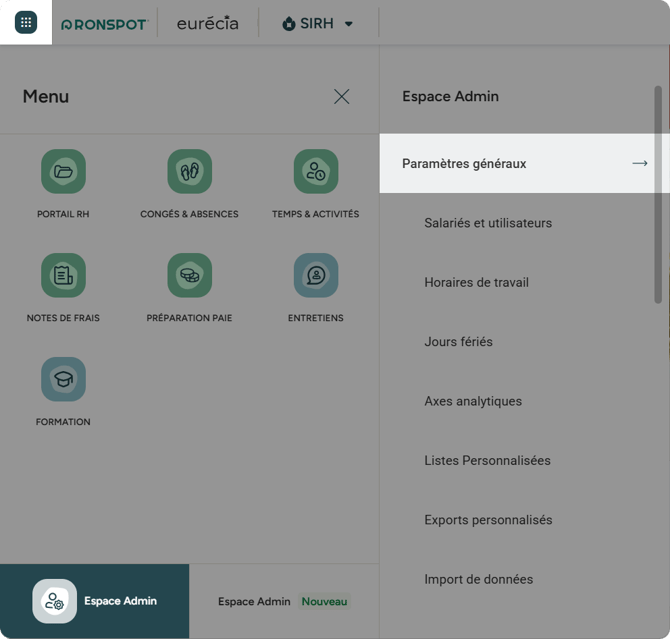Open the Notes de frais icon

click(x=63, y=276)
